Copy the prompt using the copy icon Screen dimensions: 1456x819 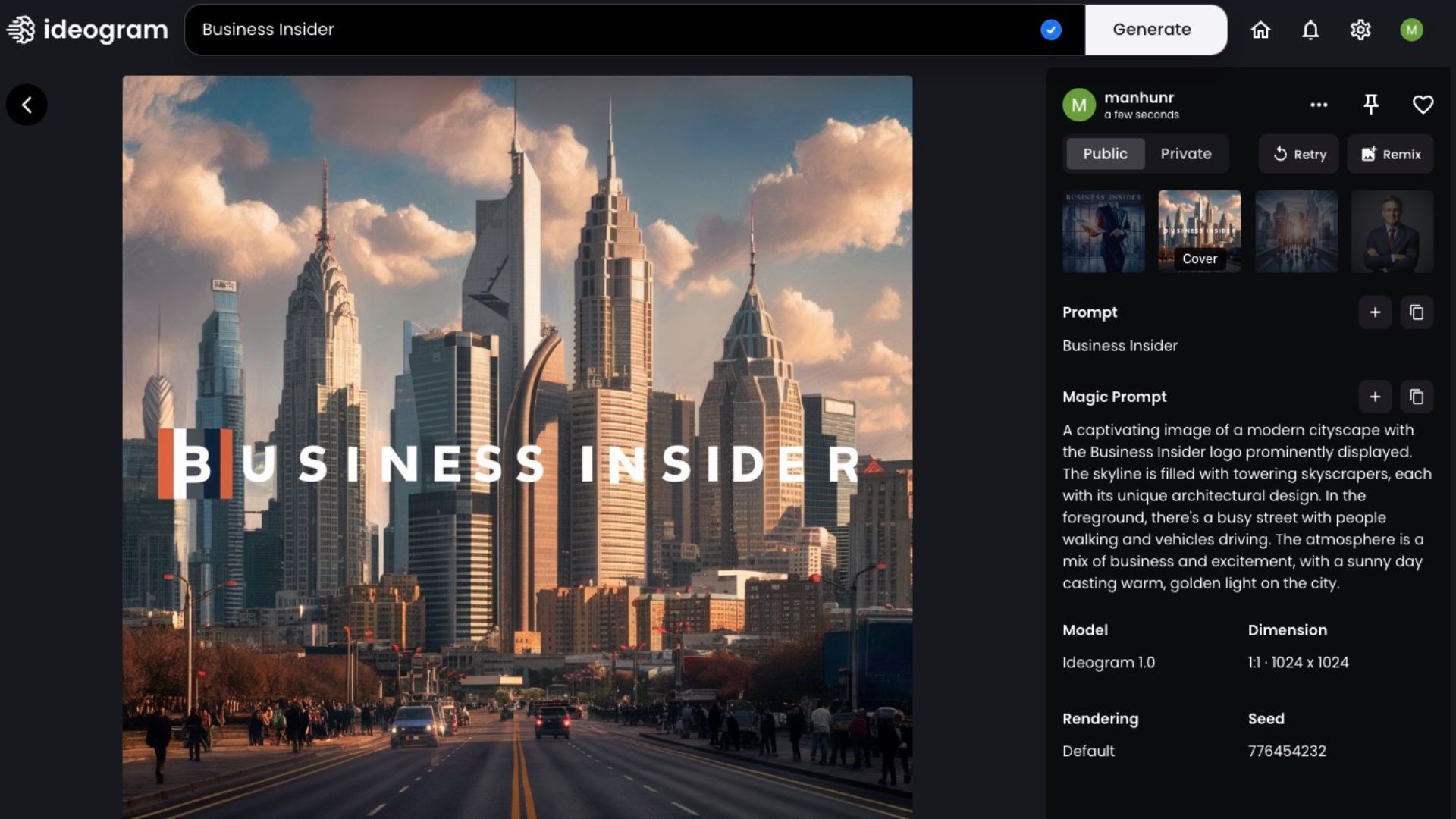coord(1417,312)
